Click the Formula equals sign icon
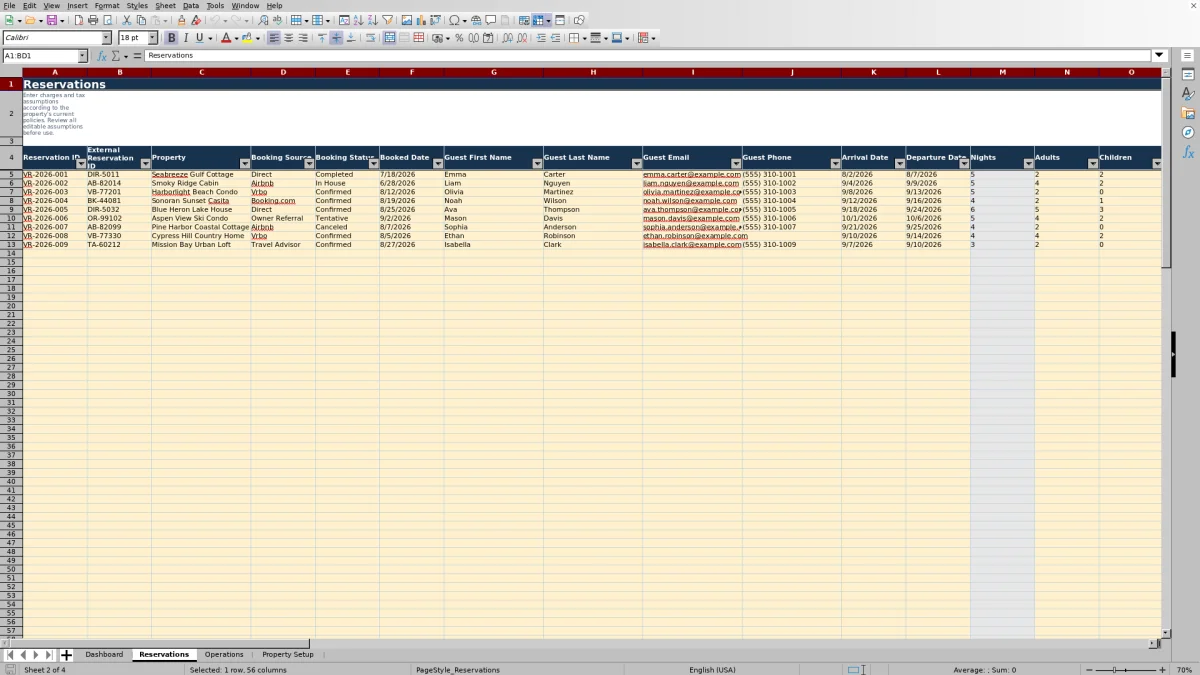Image resolution: width=1200 pixels, height=675 pixels. tap(137, 56)
